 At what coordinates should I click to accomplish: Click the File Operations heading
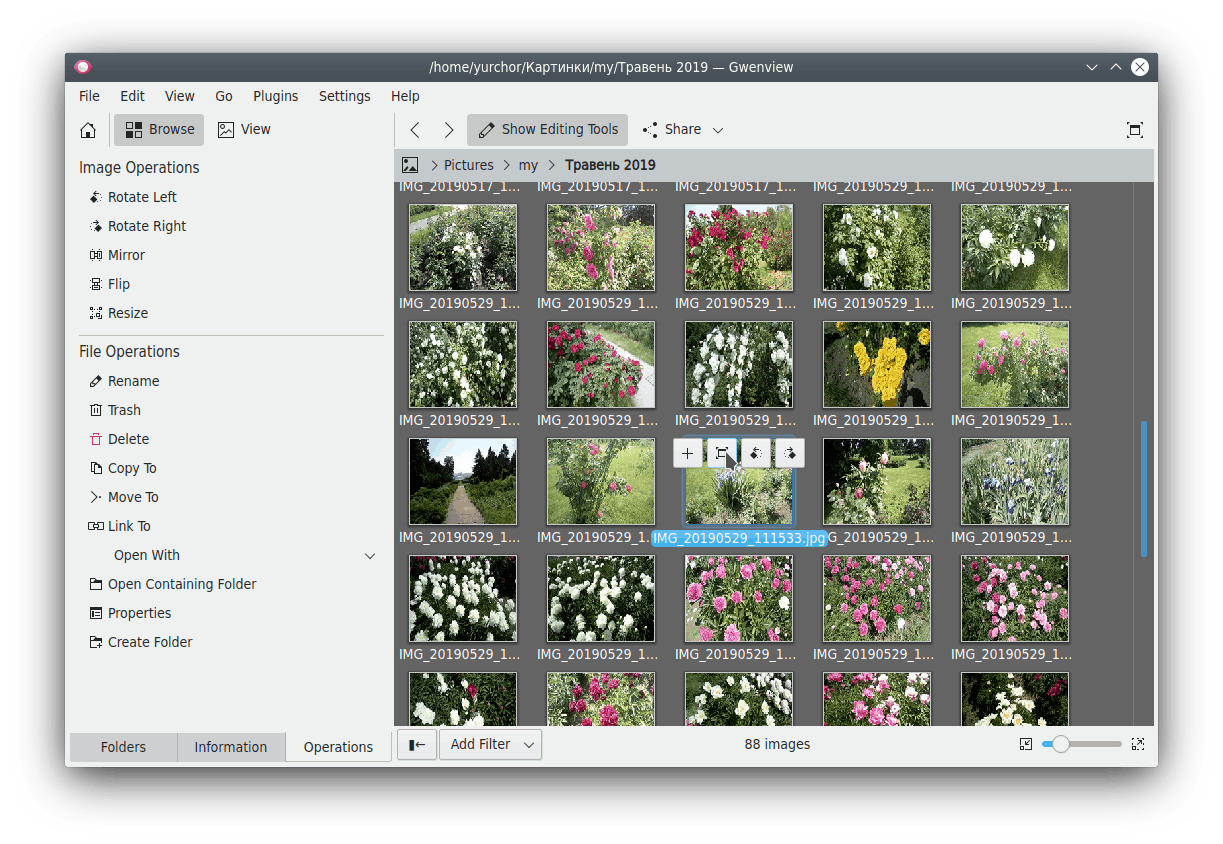point(129,351)
